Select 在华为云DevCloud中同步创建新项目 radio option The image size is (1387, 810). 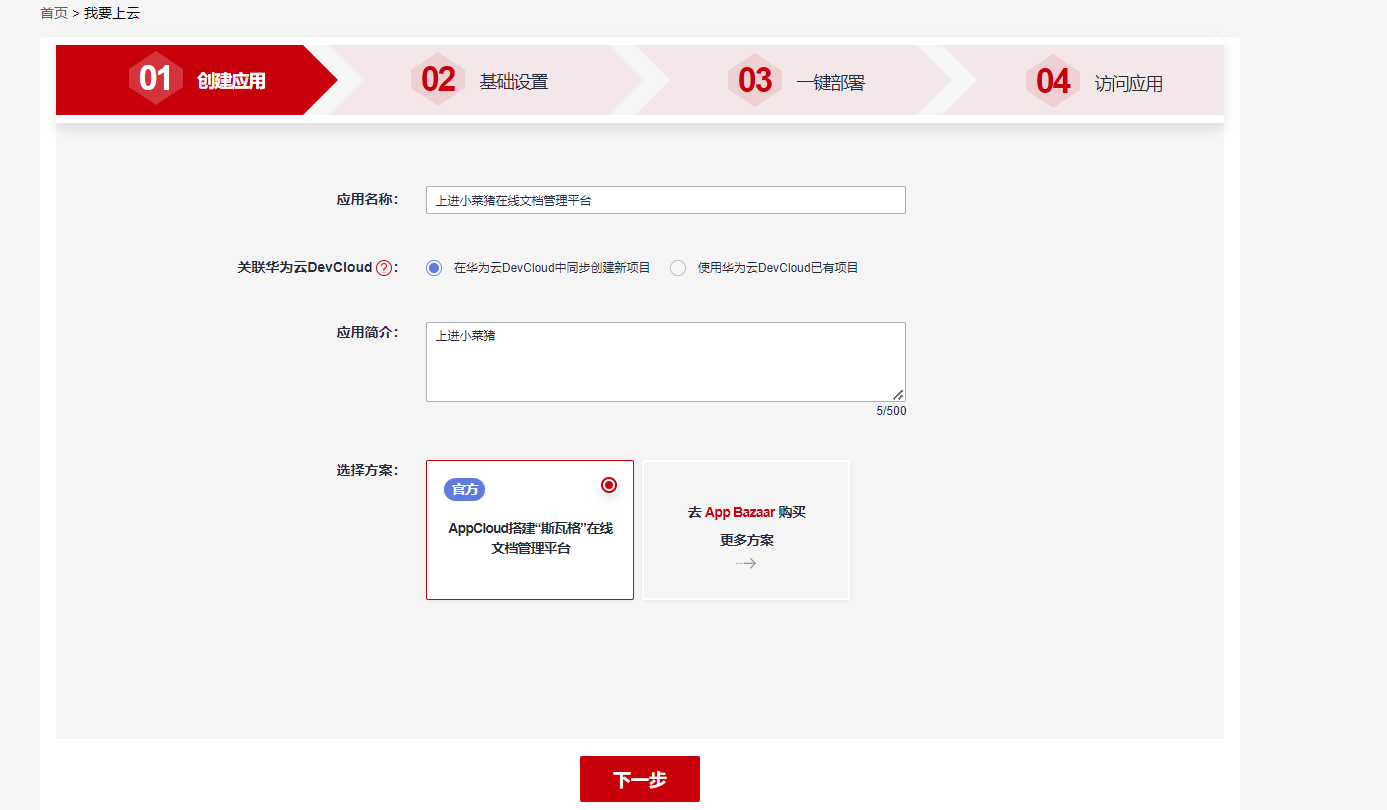[434, 268]
